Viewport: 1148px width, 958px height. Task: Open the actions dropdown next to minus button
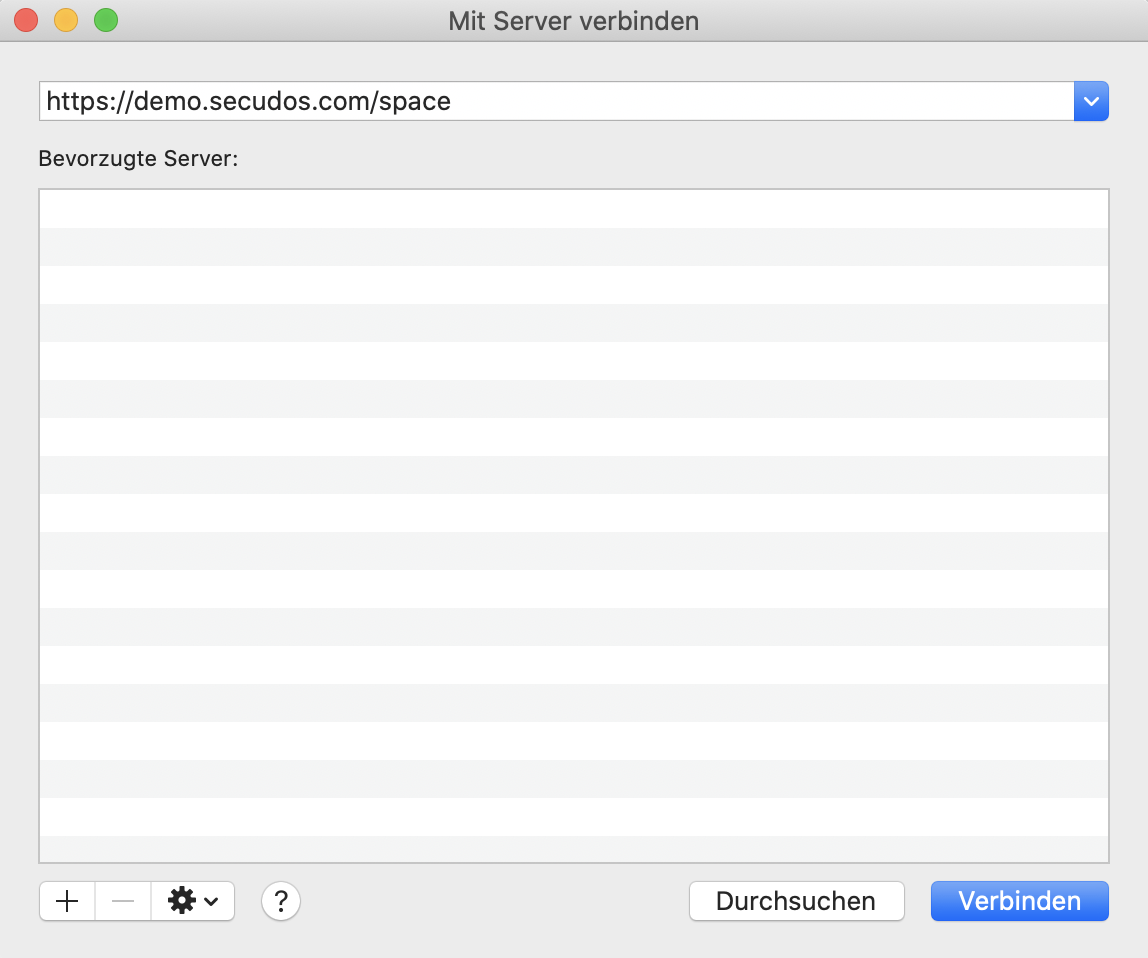pos(192,901)
